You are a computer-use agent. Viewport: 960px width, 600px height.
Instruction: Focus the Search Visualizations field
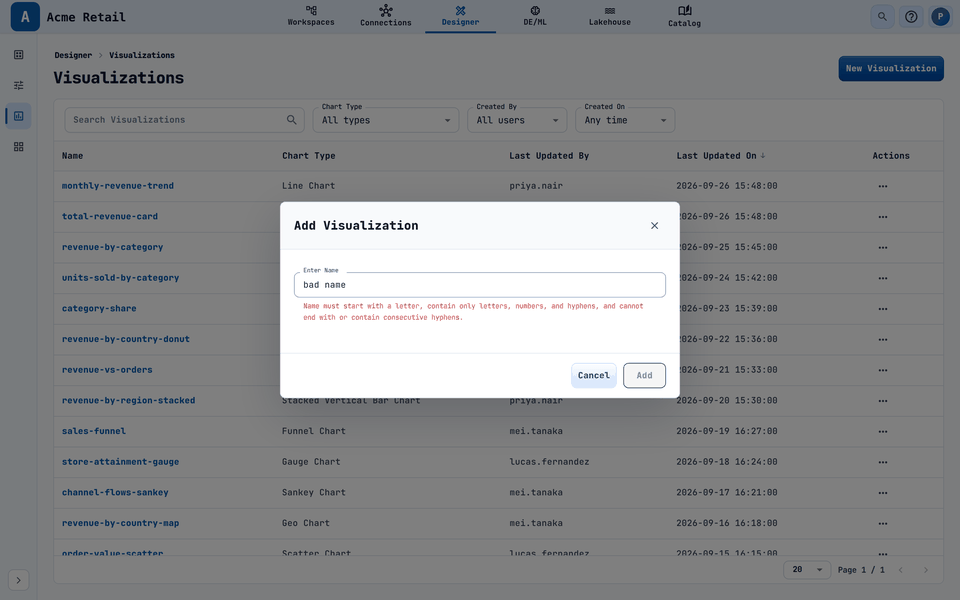coord(184,120)
